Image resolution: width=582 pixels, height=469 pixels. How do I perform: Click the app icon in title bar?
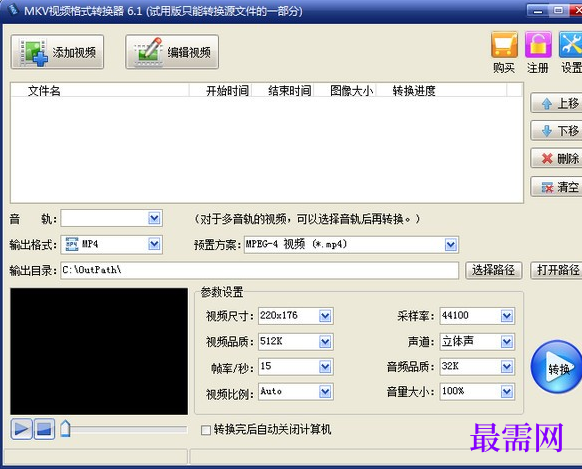[x=13, y=10]
